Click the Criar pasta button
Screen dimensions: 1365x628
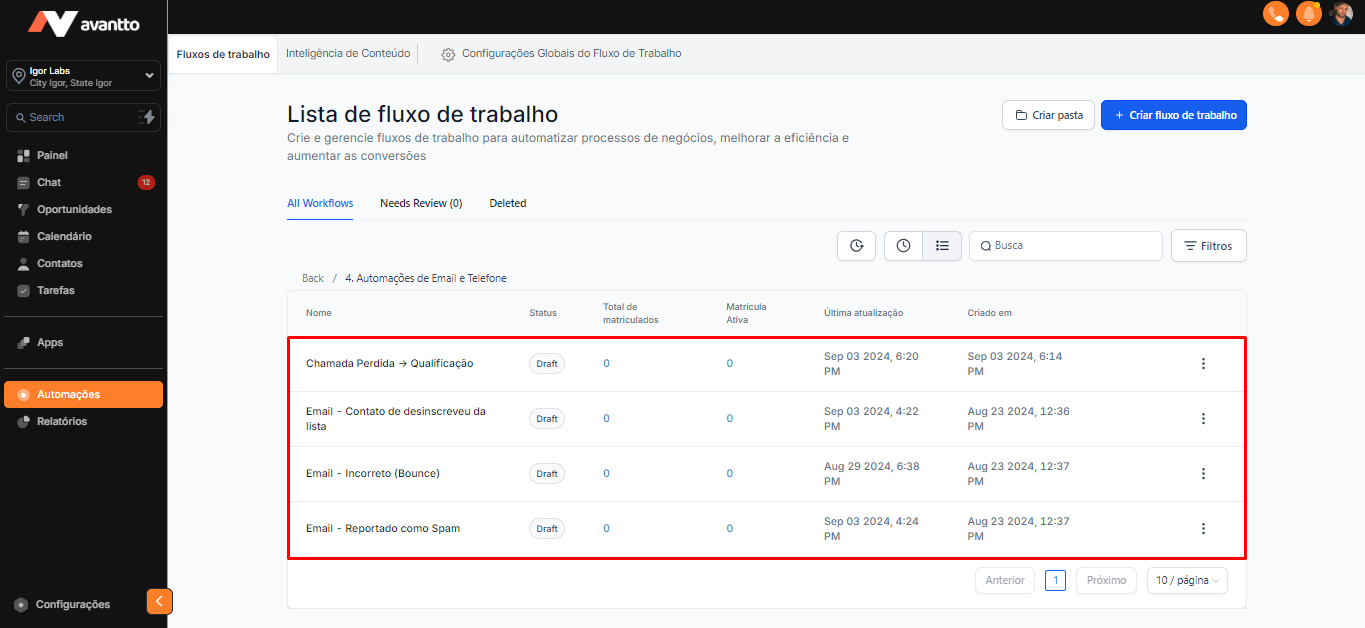[1048, 115]
